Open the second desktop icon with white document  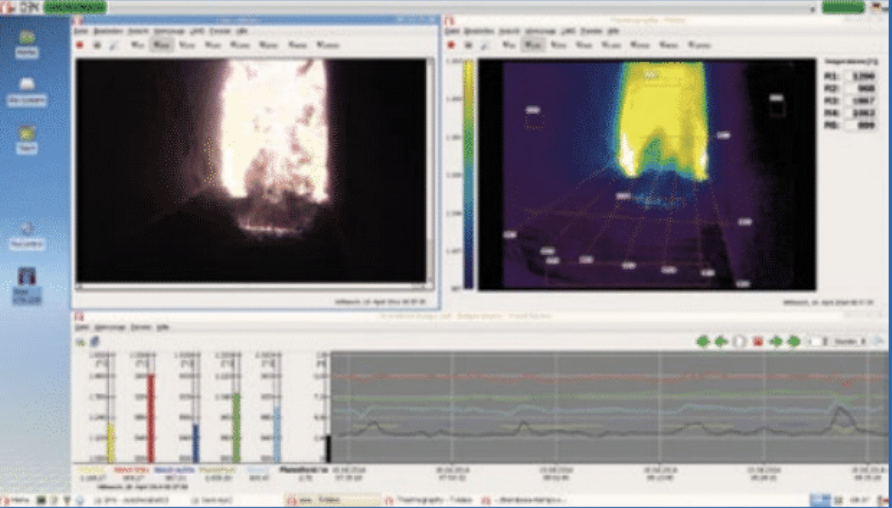(x=27, y=92)
